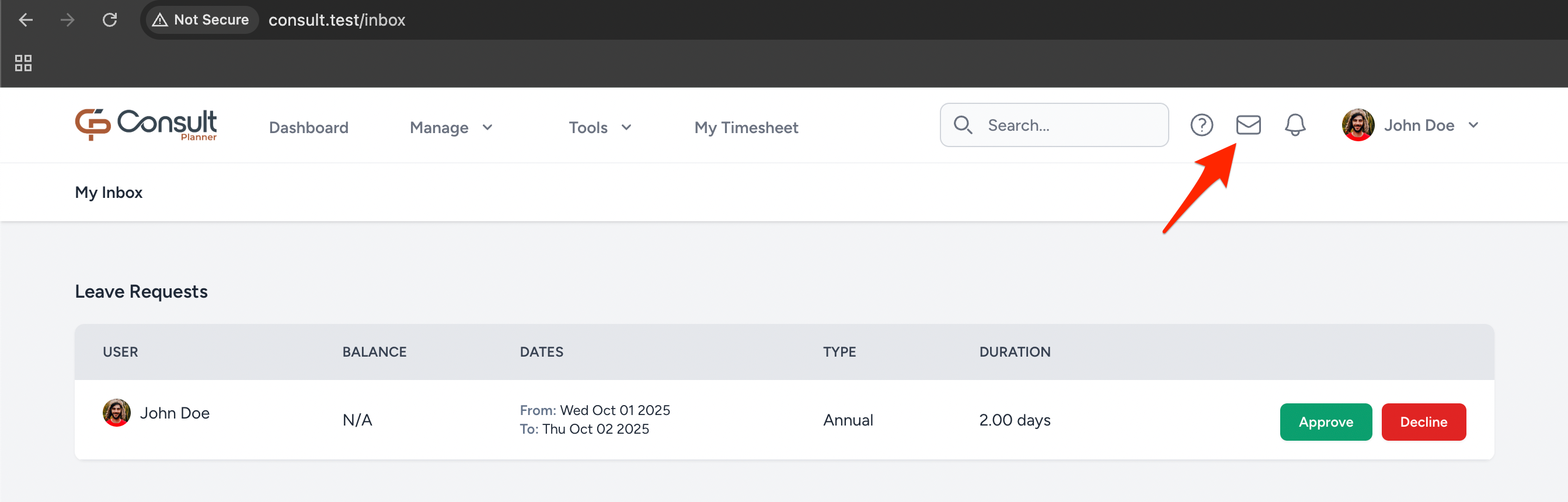Viewport: 1568px width, 502px height.
Task: Go to the Dashboard page
Action: (309, 128)
